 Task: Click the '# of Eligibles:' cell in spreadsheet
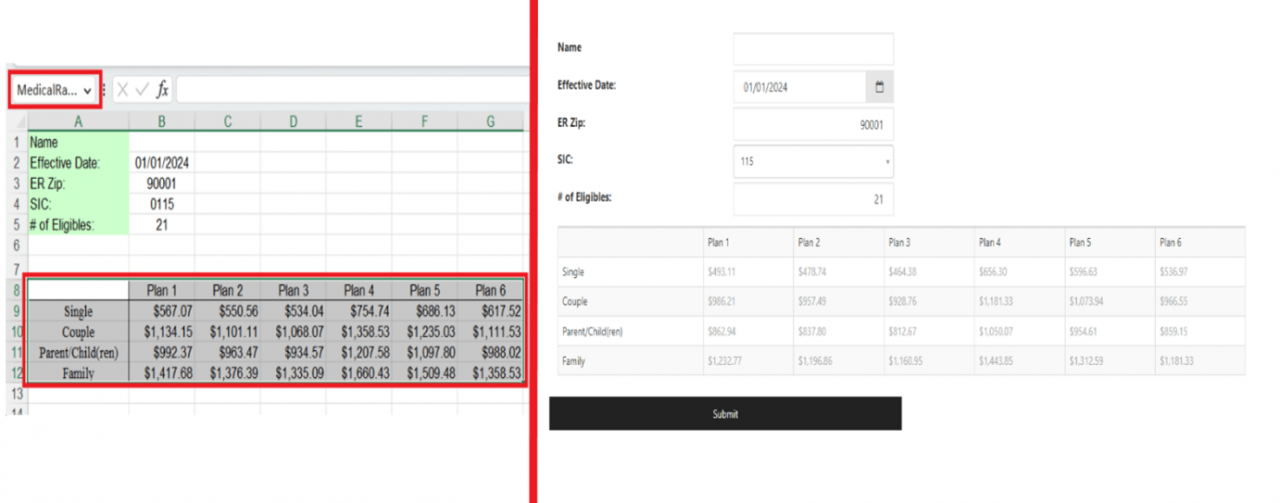coord(79,225)
